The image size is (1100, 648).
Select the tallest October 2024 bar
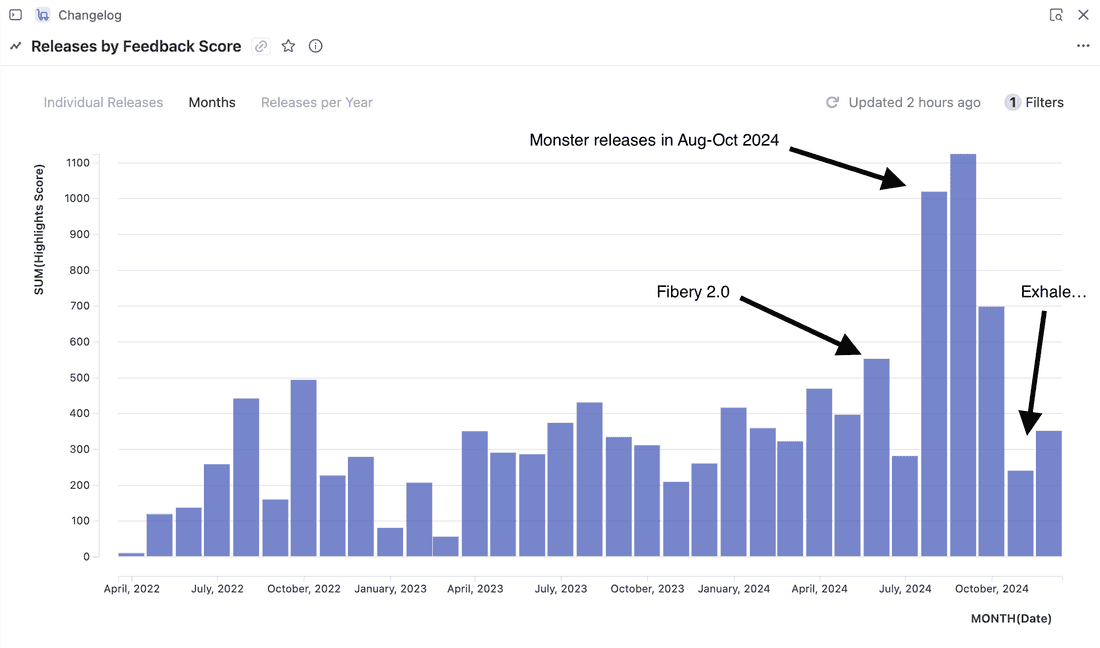[960, 350]
